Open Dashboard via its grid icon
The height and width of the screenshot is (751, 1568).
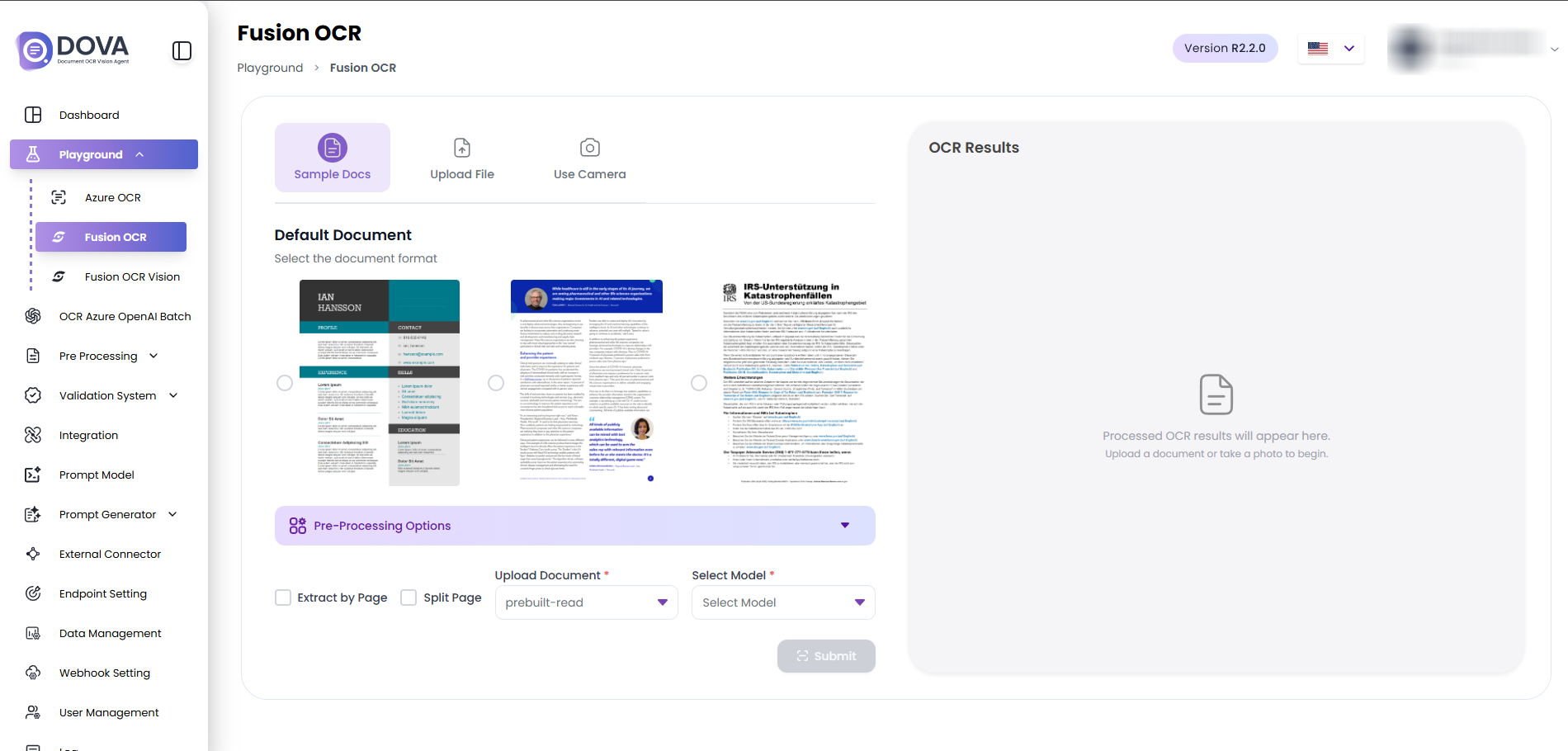click(33, 115)
